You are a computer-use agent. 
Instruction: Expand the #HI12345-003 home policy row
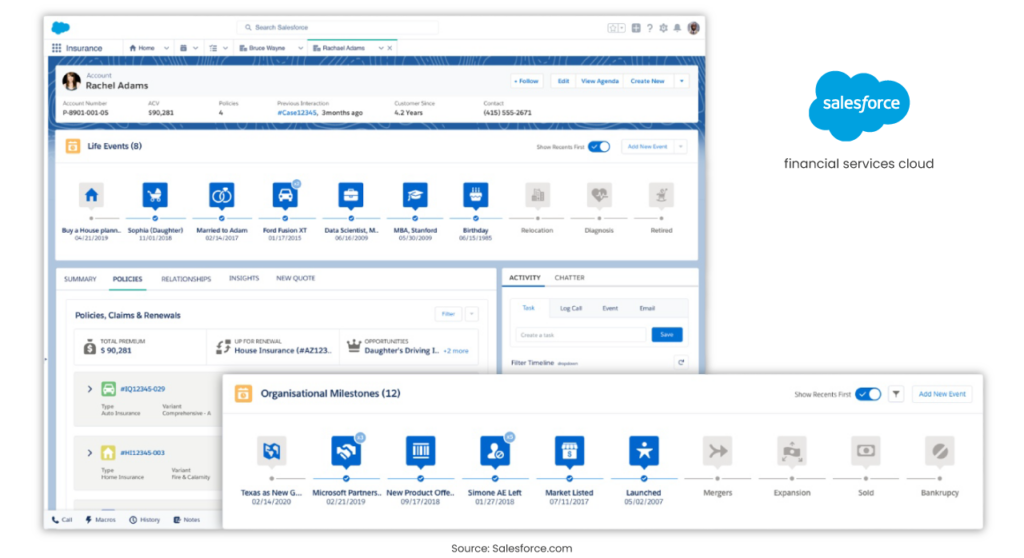[89, 452]
